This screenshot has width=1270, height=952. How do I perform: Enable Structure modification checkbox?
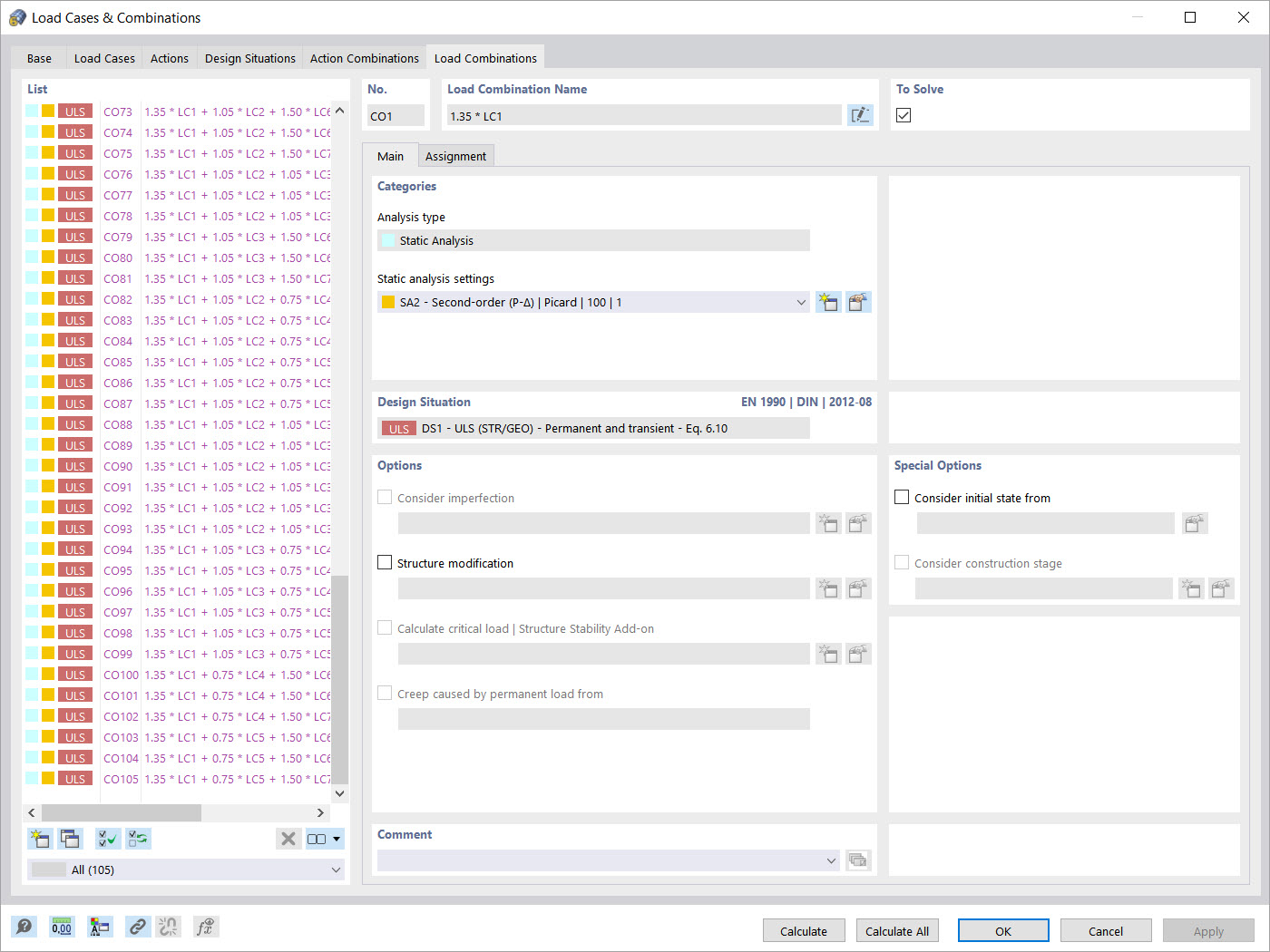click(x=385, y=562)
